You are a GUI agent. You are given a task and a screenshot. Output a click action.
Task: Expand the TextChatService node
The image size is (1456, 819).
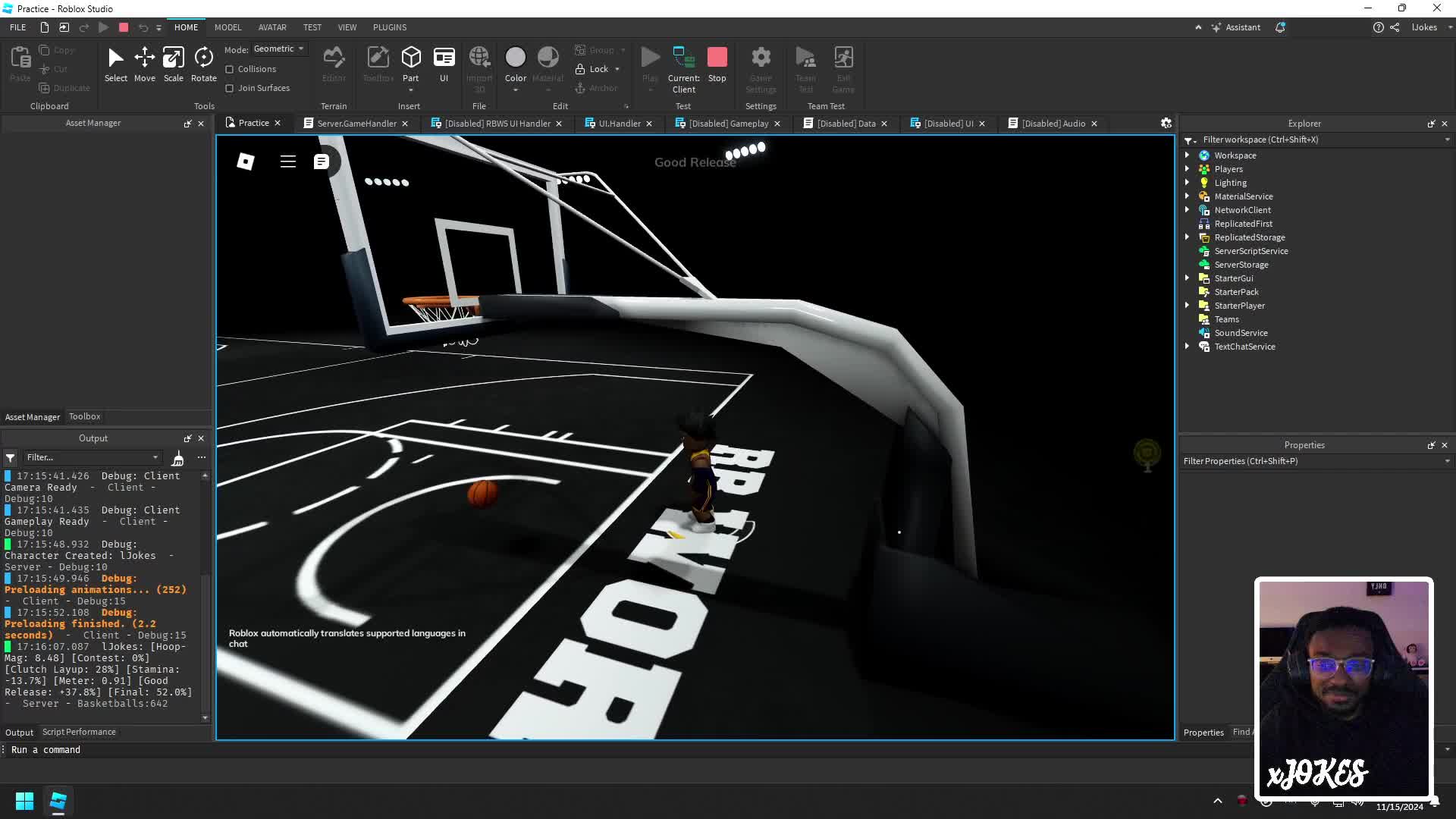pyautogui.click(x=1188, y=346)
